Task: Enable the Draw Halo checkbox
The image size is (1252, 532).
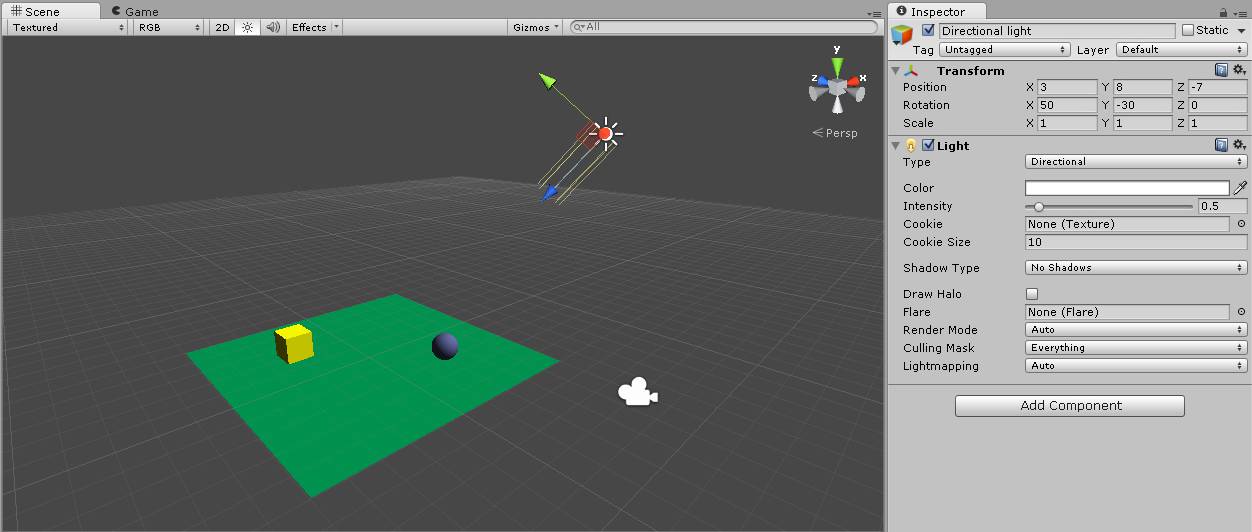Action: click(x=1032, y=294)
